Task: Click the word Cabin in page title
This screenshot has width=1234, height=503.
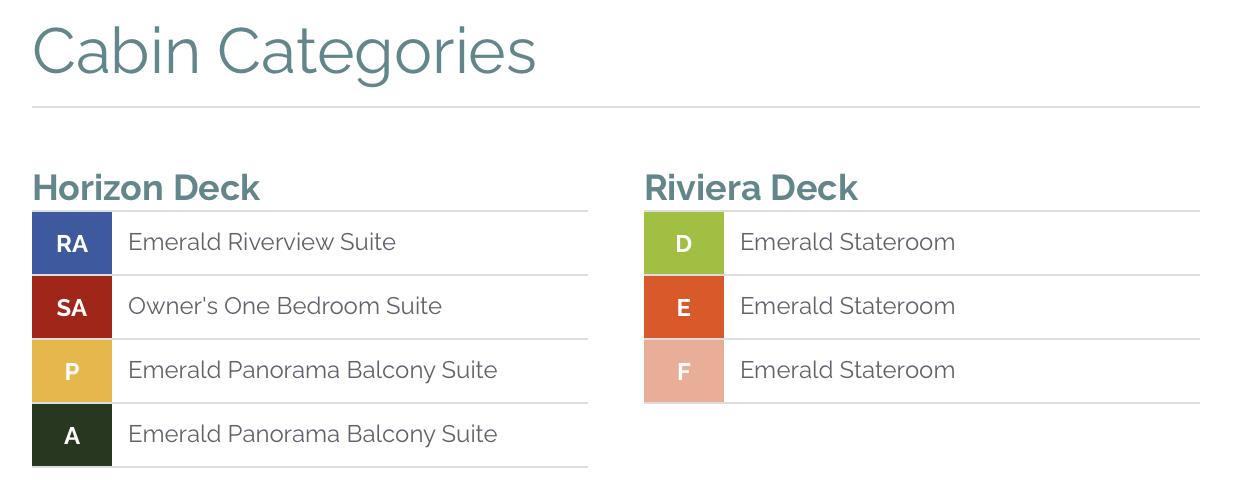Action: 117,52
